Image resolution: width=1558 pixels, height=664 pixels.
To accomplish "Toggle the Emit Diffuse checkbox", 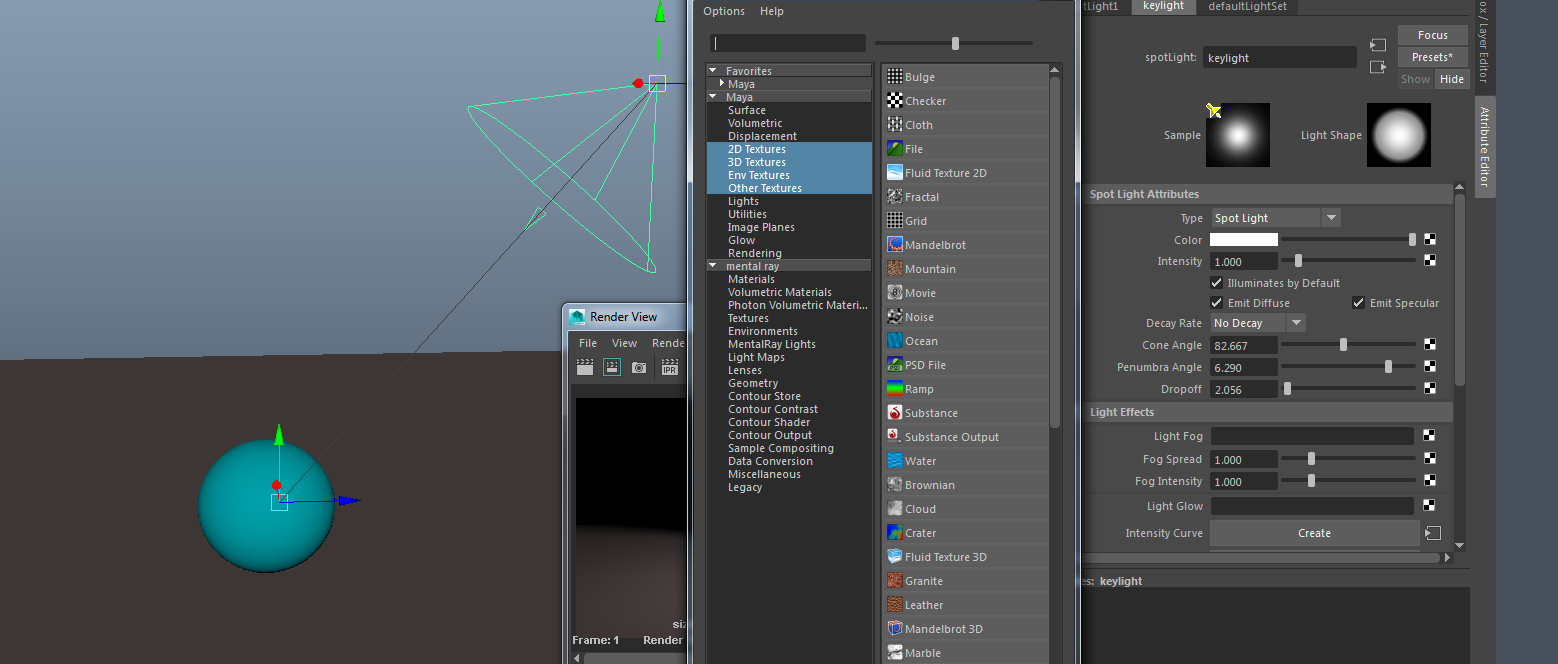I will click(1216, 303).
